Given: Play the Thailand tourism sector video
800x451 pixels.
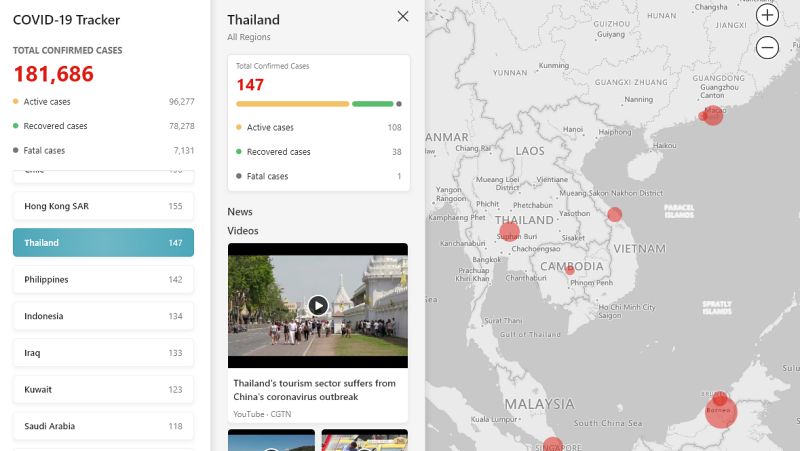Looking at the screenshot, I should [318, 306].
